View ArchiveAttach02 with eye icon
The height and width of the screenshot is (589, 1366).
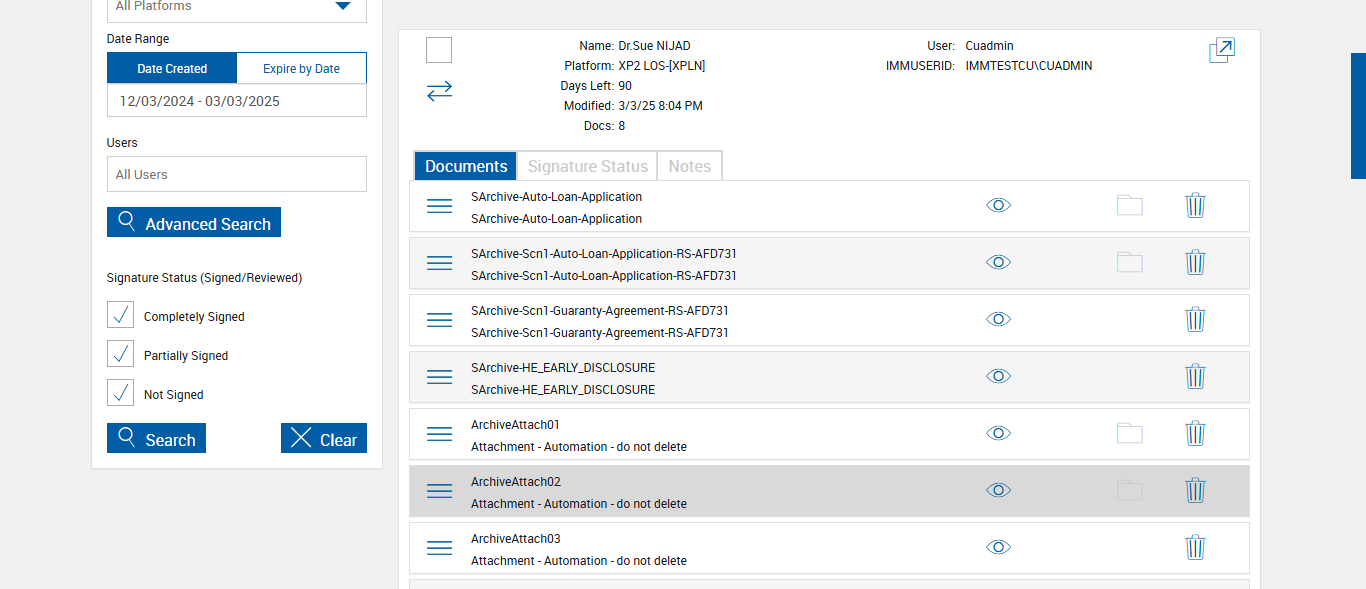pos(998,490)
